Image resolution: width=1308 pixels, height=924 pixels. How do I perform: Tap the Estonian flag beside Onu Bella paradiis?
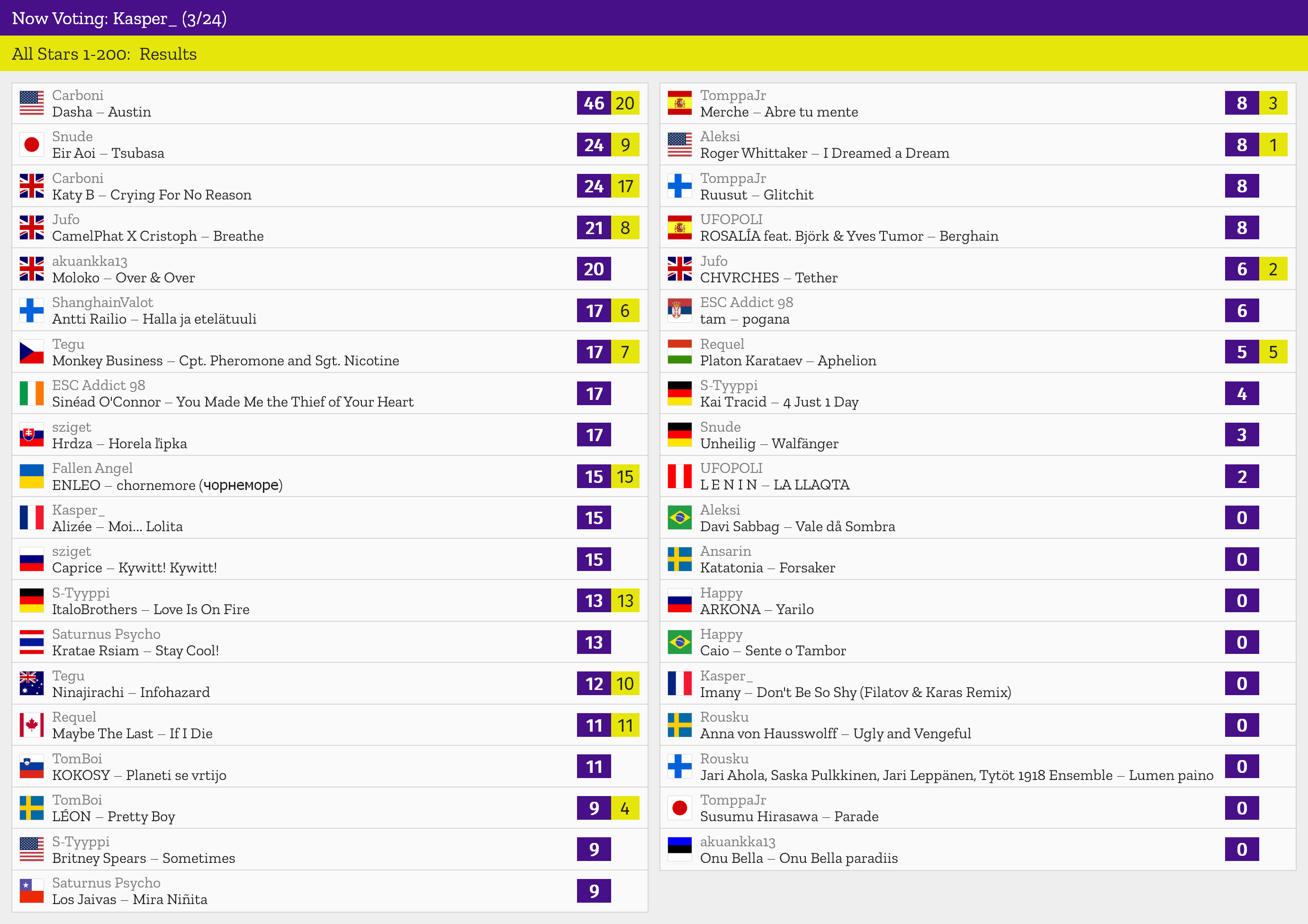click(x=680, y=850)
